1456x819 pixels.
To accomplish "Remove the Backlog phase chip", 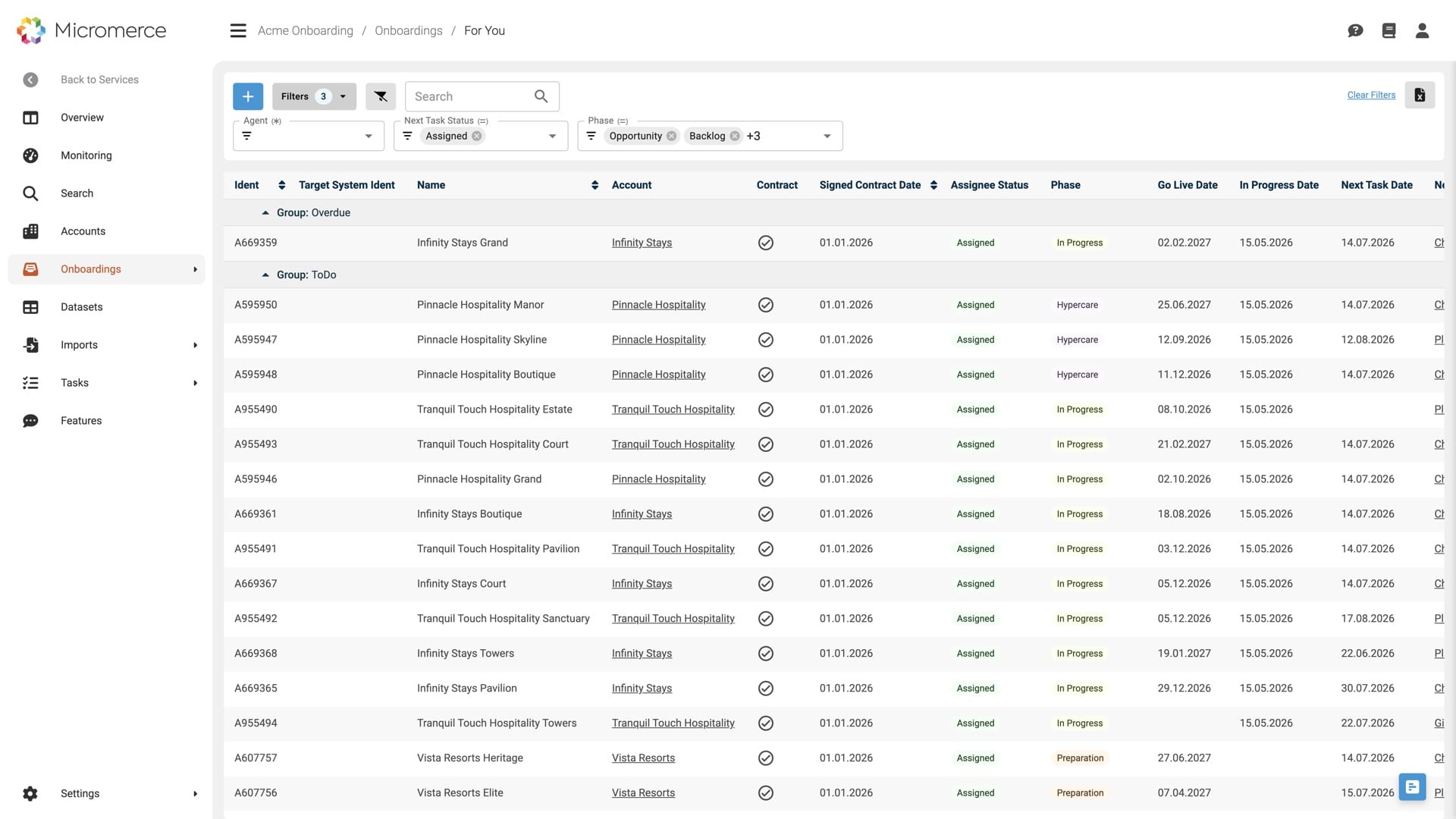I will click(x=735, y=136).
